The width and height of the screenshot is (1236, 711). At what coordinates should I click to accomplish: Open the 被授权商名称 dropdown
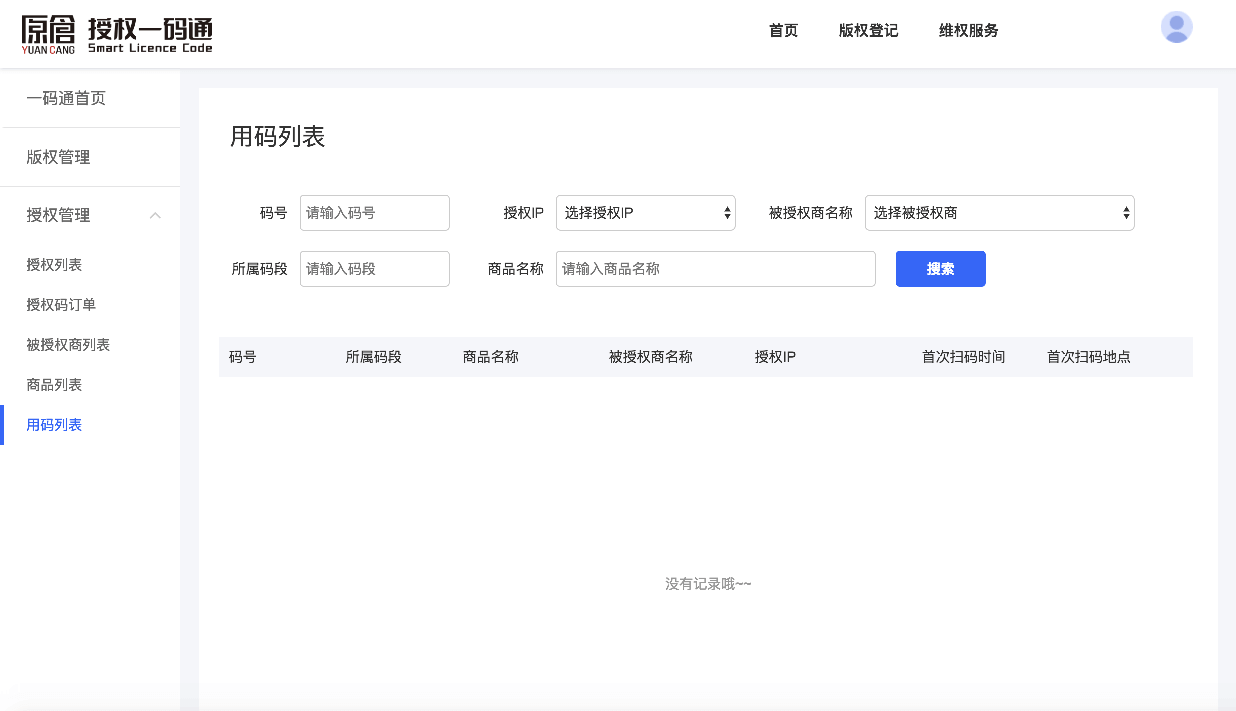coord(999,213)
